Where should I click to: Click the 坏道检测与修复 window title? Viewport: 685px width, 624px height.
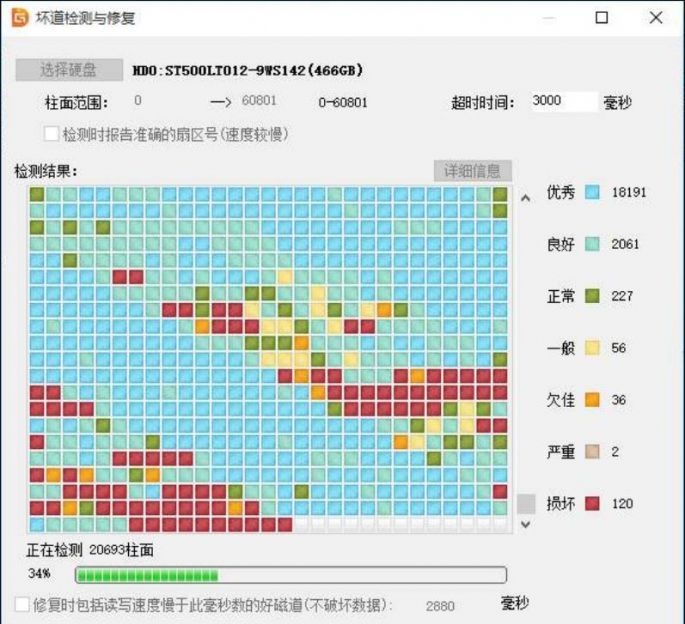click(x=85, y=18)
